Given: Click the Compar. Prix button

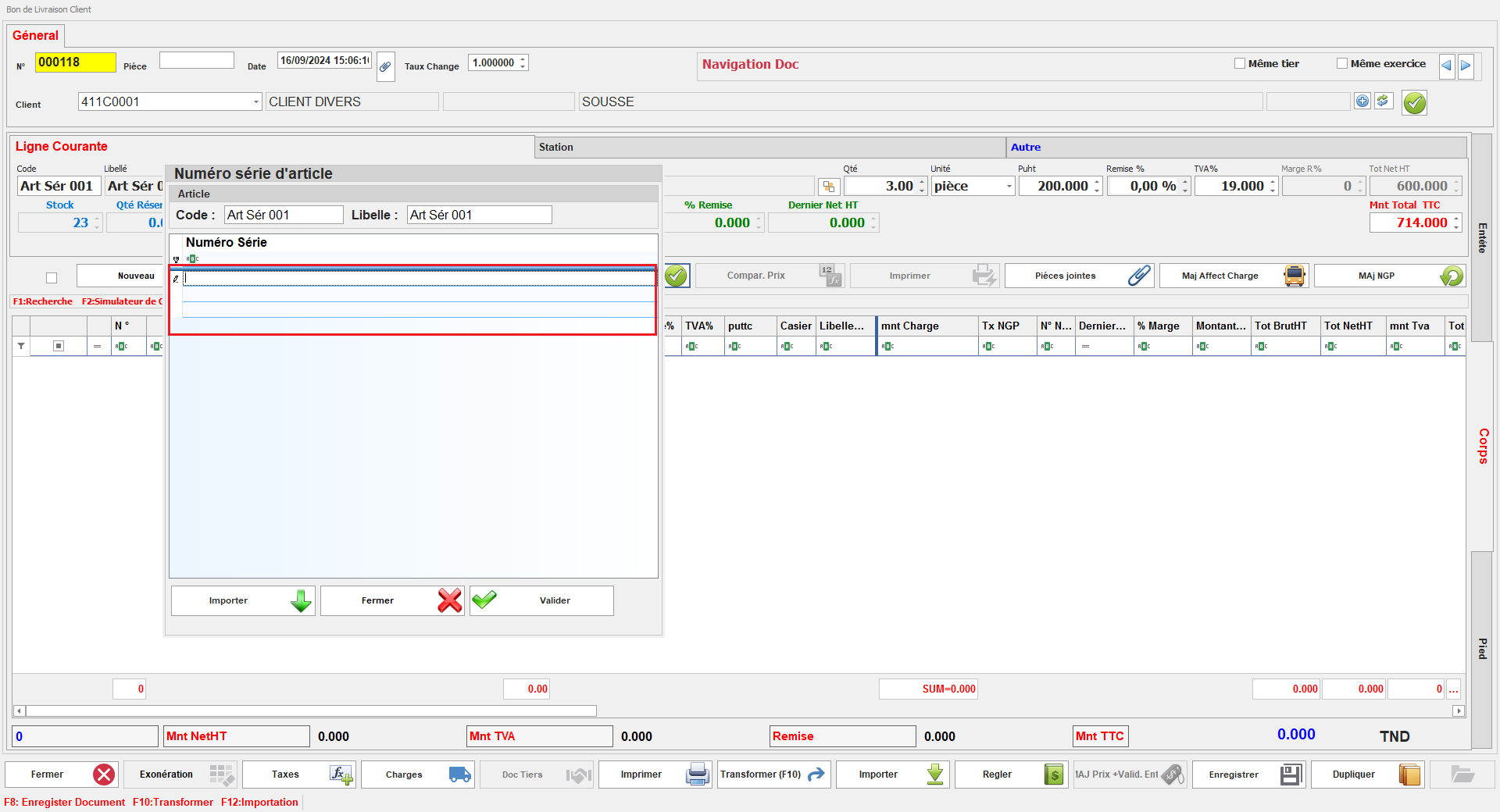Looking at the screenshot, I should tap(770, 276).
